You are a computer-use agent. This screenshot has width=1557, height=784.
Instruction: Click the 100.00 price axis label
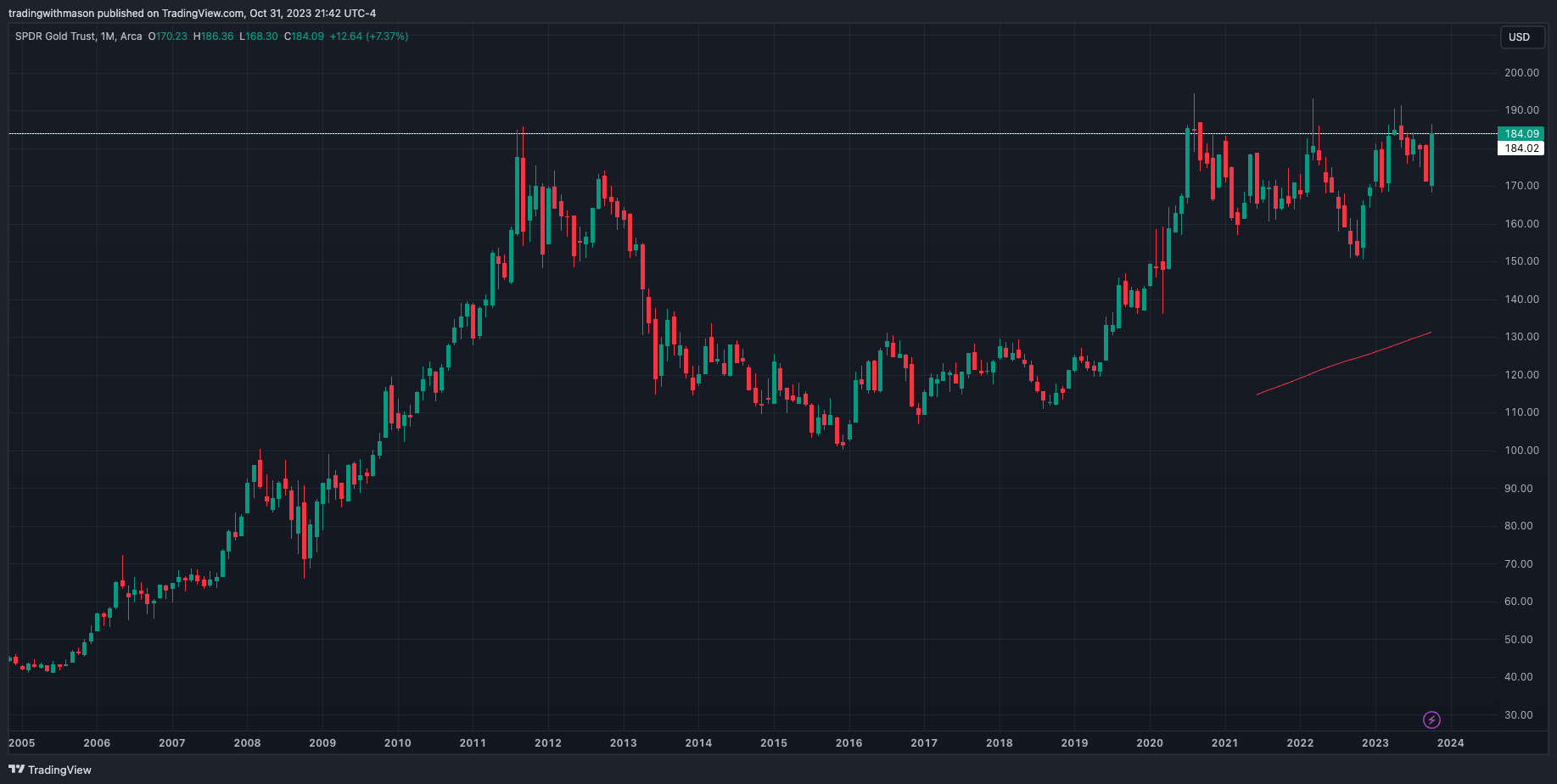[x=1521, y=451]
